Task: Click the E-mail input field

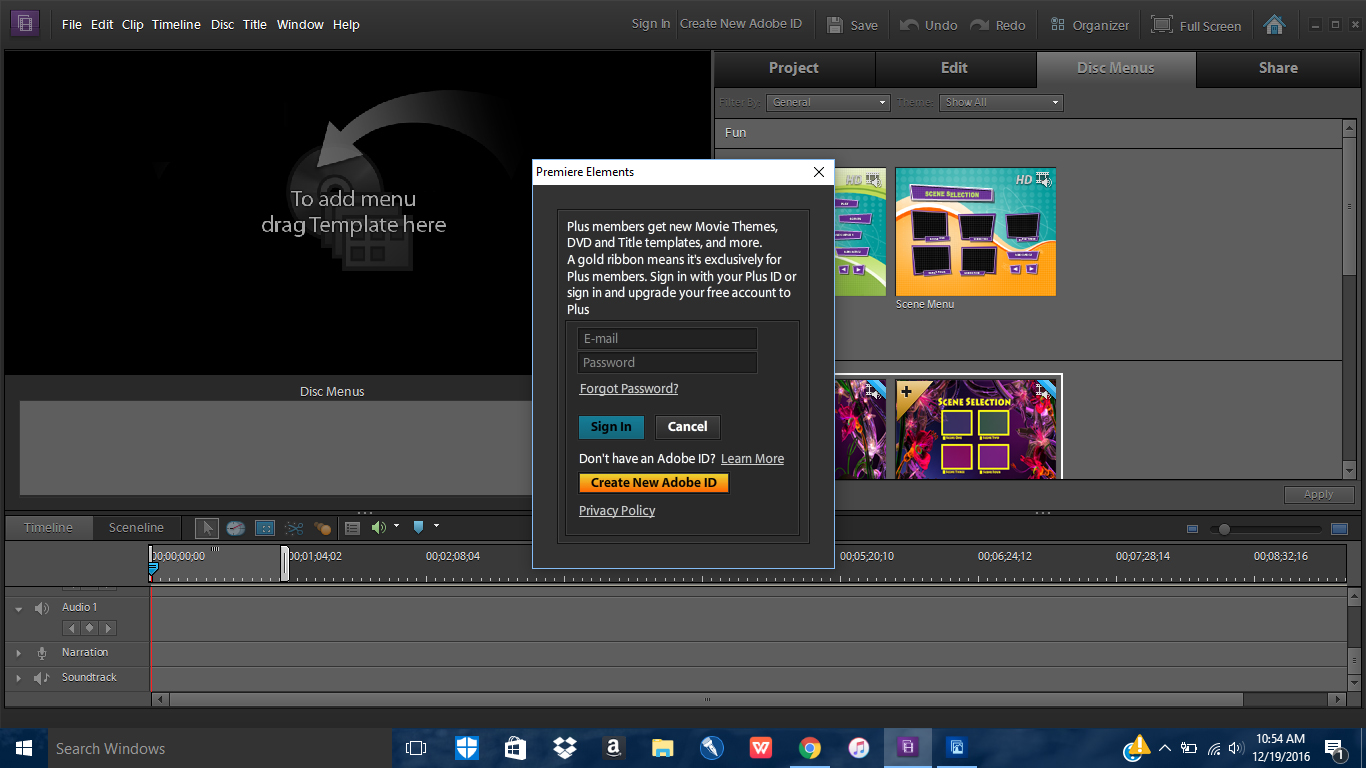Action: (667, 339)
